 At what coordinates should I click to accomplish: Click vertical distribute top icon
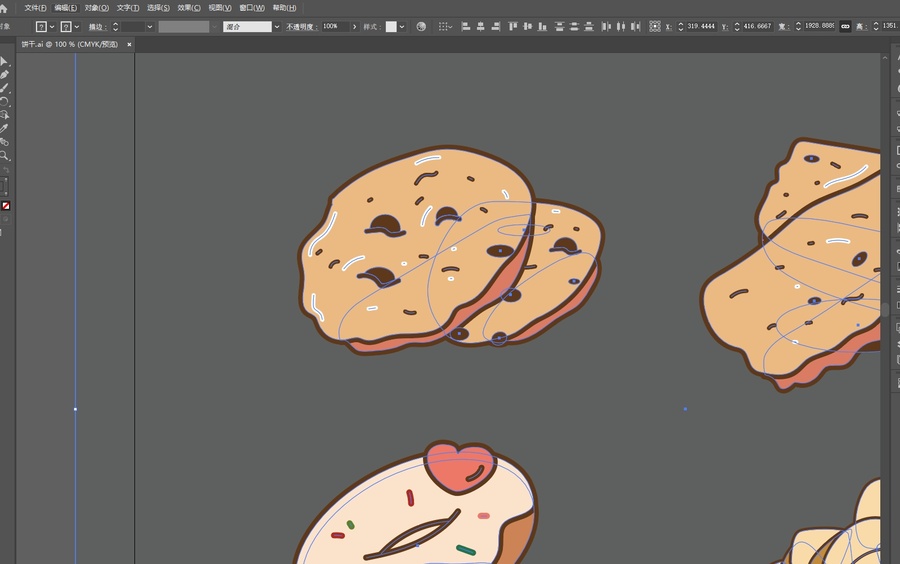point(560,26)
